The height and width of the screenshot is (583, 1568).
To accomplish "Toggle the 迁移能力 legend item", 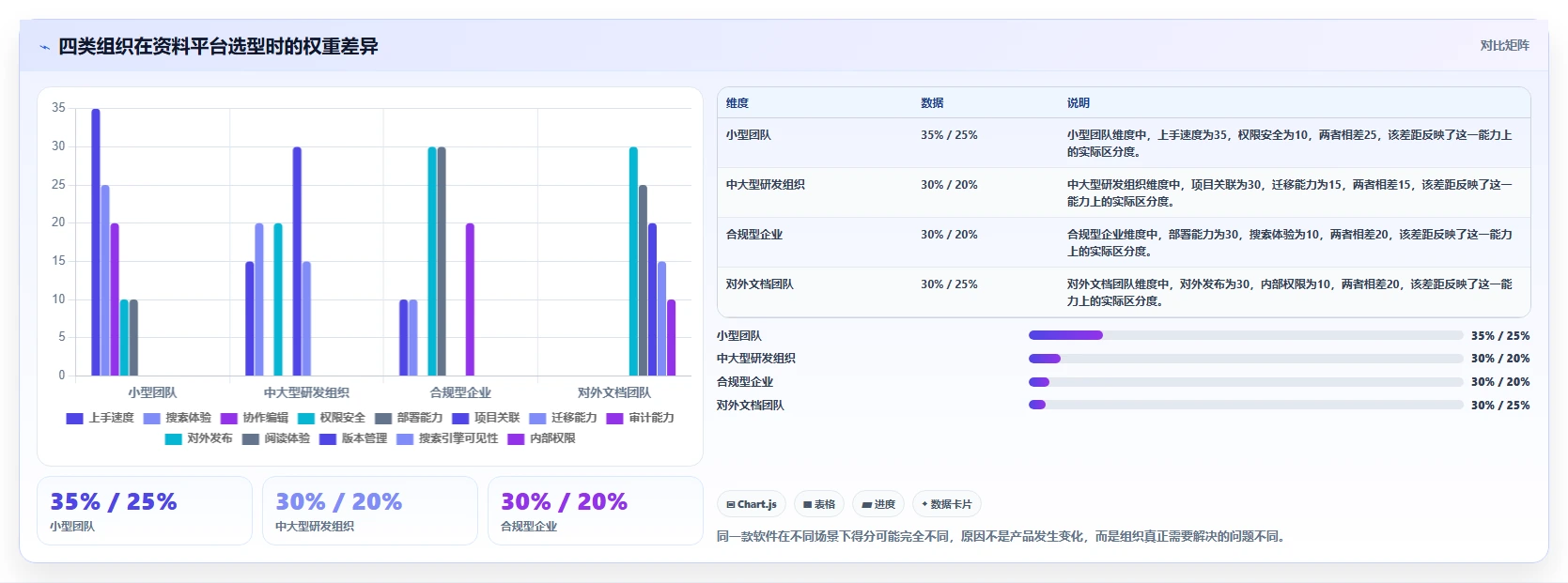I will 562,418.
